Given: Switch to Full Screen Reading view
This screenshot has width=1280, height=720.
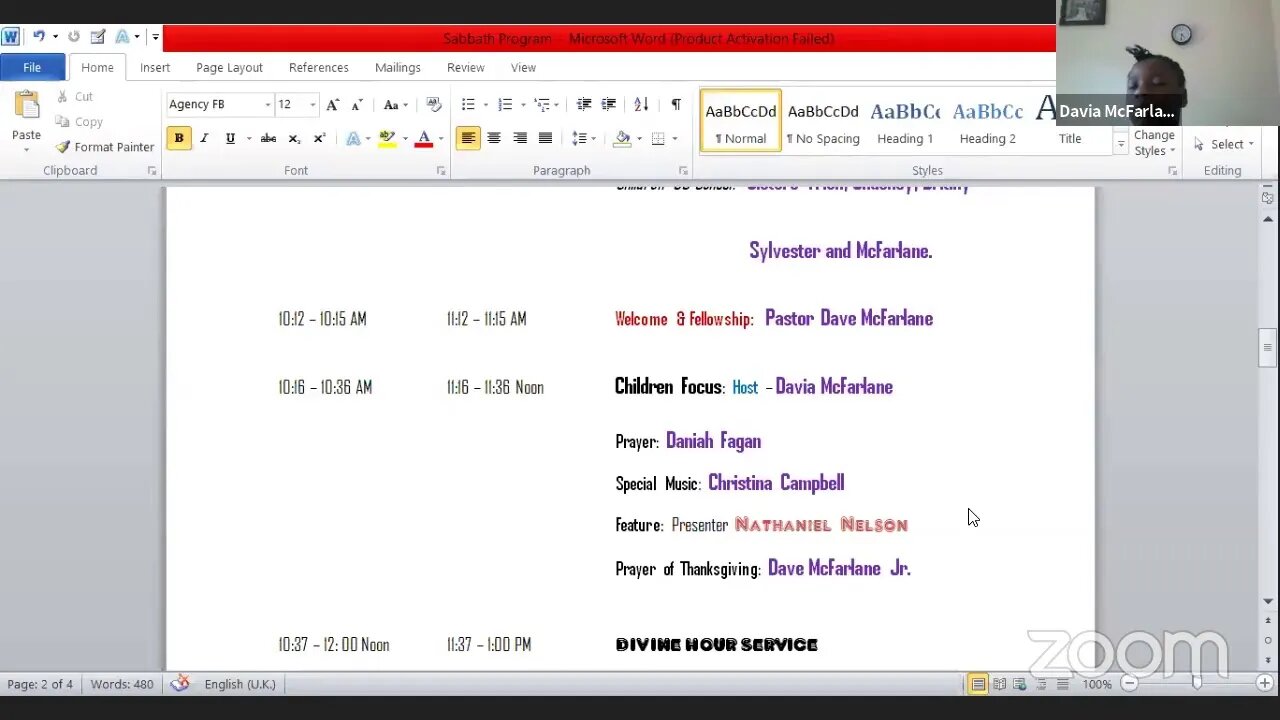Looking at the screenshot, I should [999, 684].
